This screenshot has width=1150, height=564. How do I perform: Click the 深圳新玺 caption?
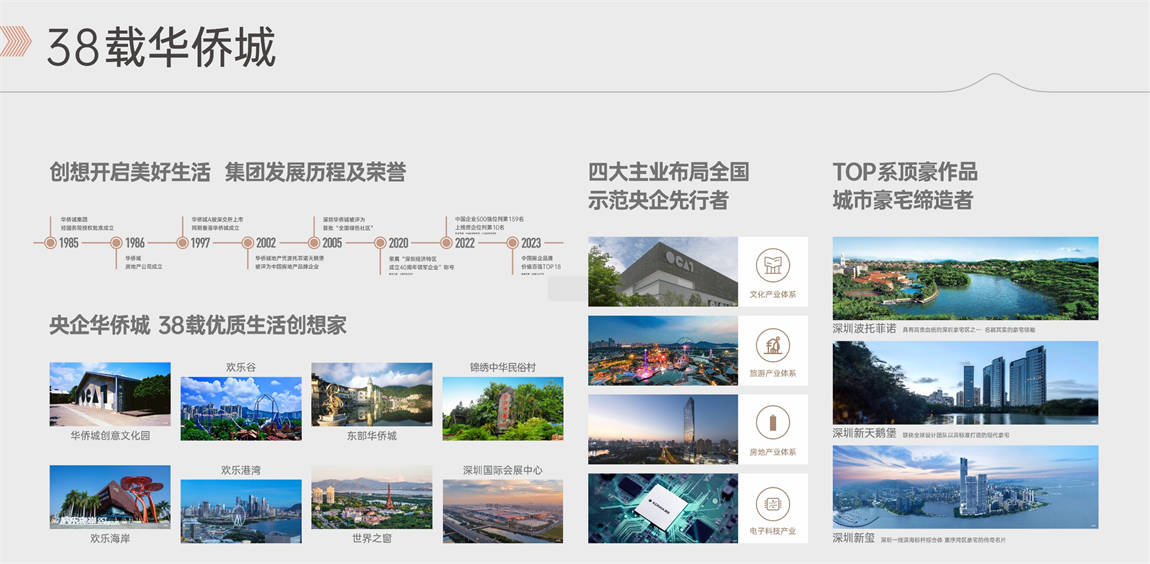pyautogui.click(x=854, y=538)
